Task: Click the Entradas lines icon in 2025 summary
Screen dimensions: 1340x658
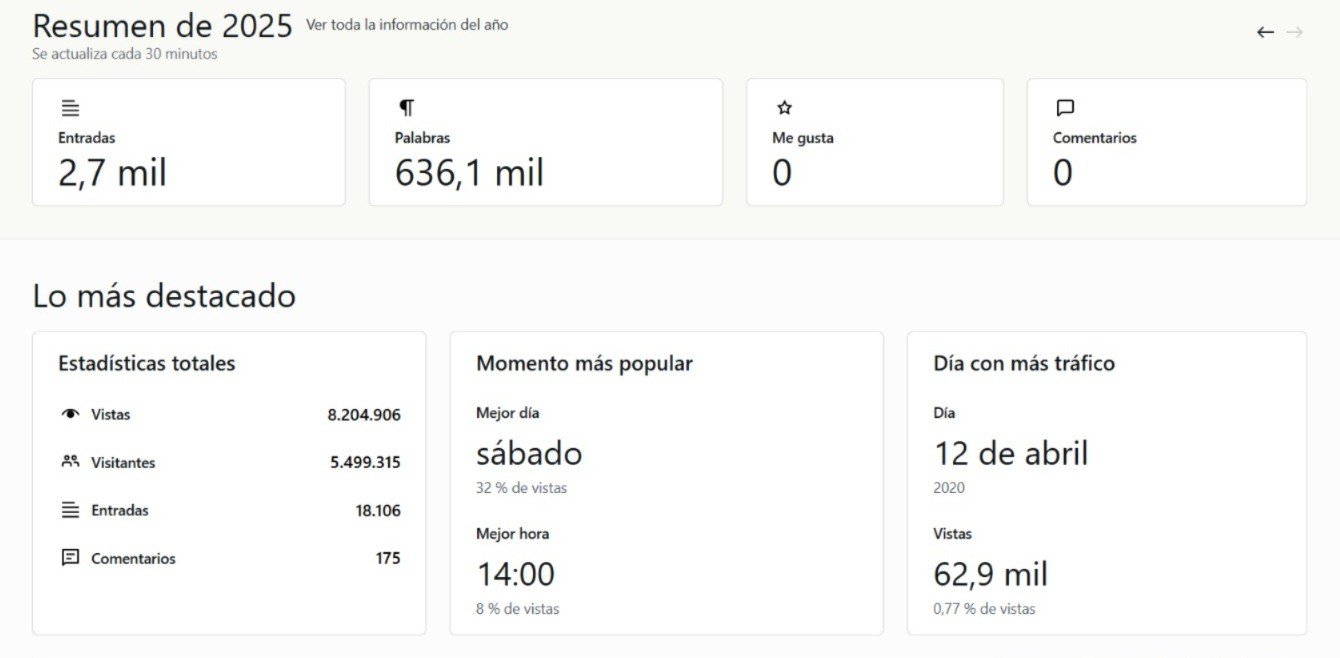Action: pos(70,108)
